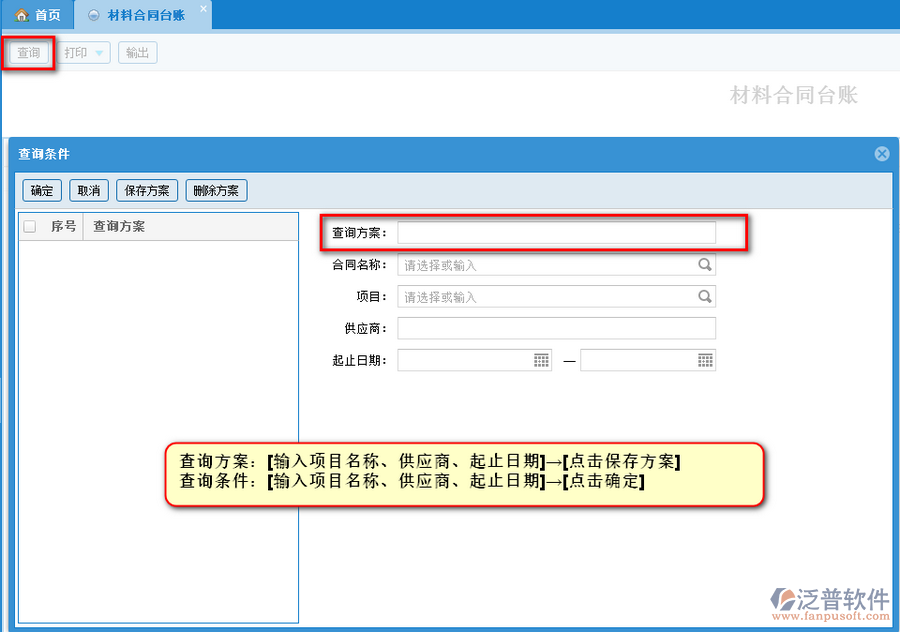The height and width of the screenshot is (632, 900).
Task: Click the home icon on 首页 tab
Action: 22,15
